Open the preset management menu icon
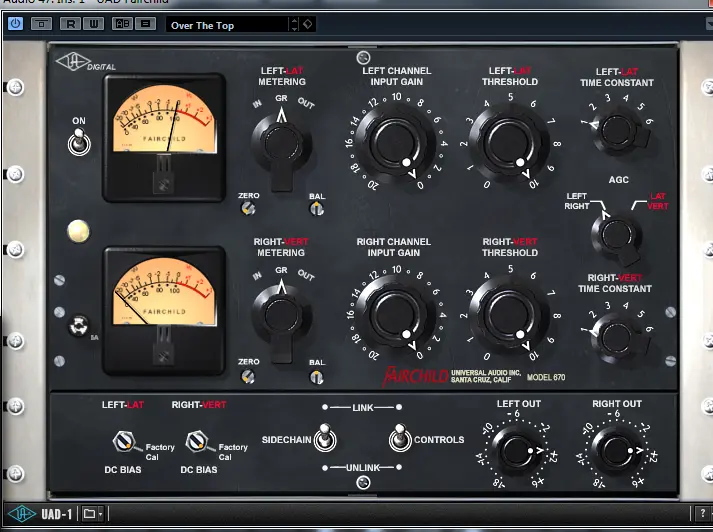 pos(146,24)
